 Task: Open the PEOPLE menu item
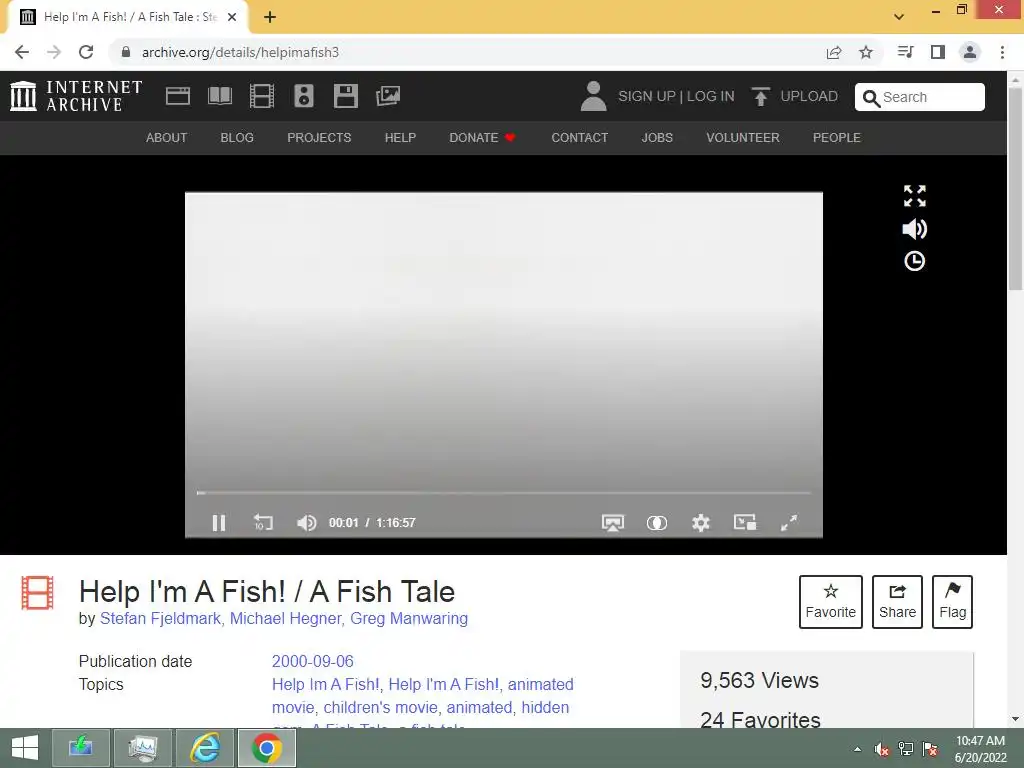point(837,138)
